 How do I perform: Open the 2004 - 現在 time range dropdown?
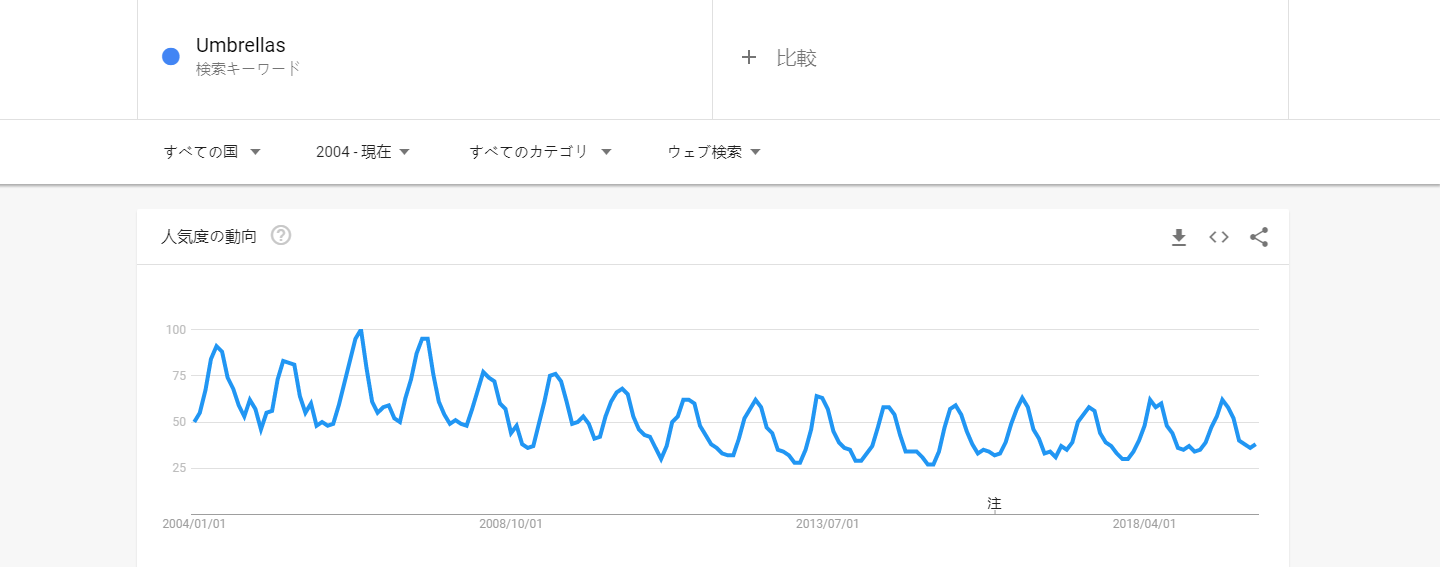[x=363, y=152]
